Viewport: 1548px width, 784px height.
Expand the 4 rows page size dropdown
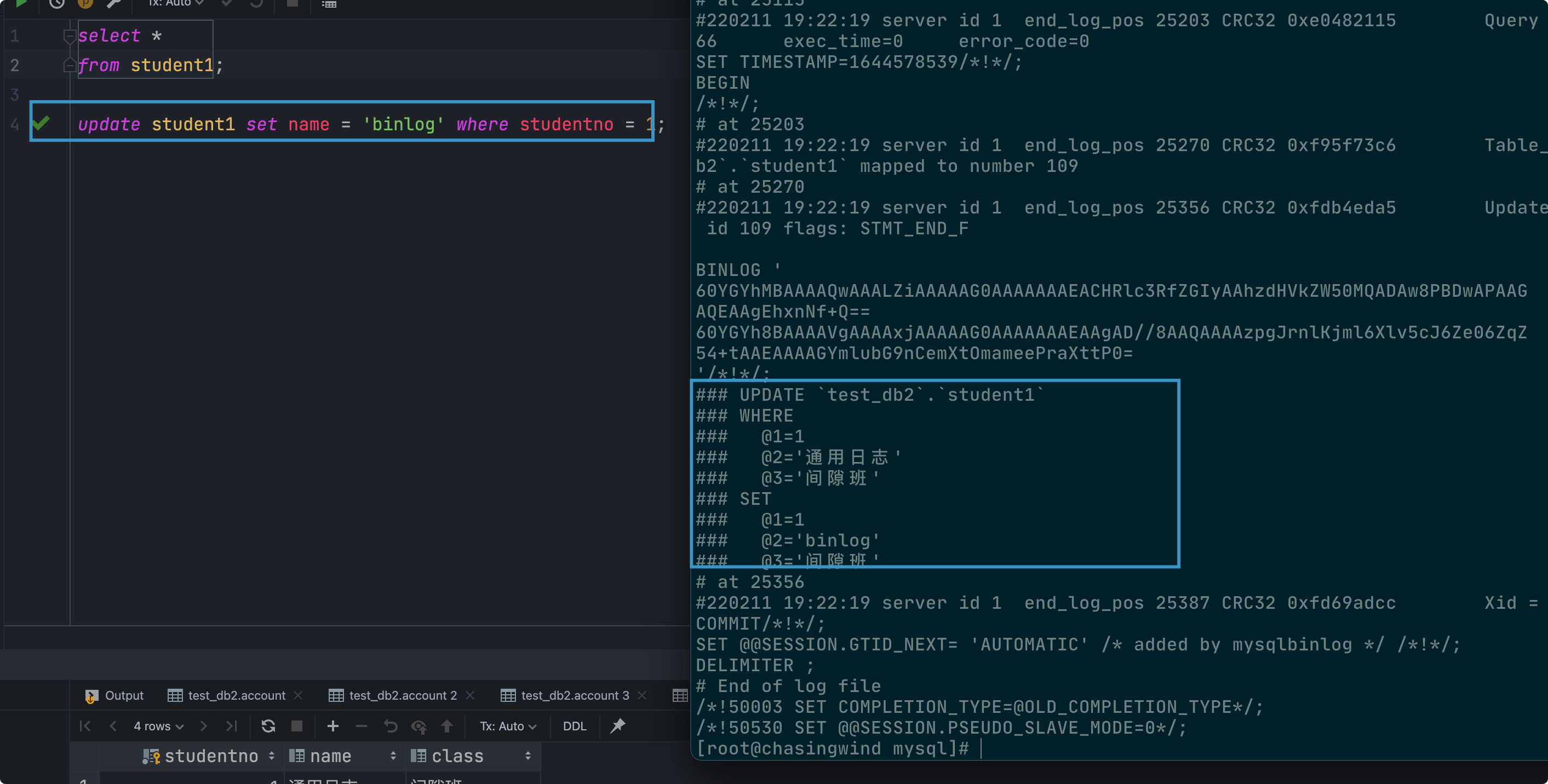158,726
